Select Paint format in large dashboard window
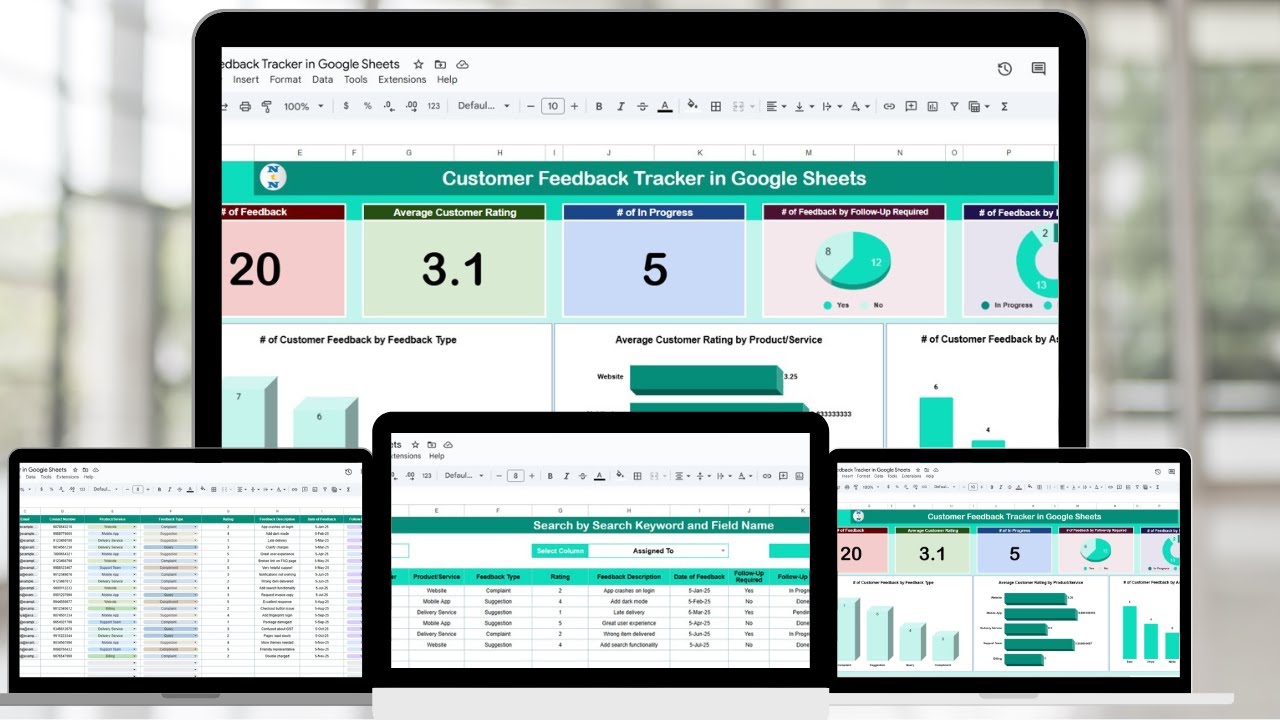This screenshot has width=1280, height=720. pos(266,106)
